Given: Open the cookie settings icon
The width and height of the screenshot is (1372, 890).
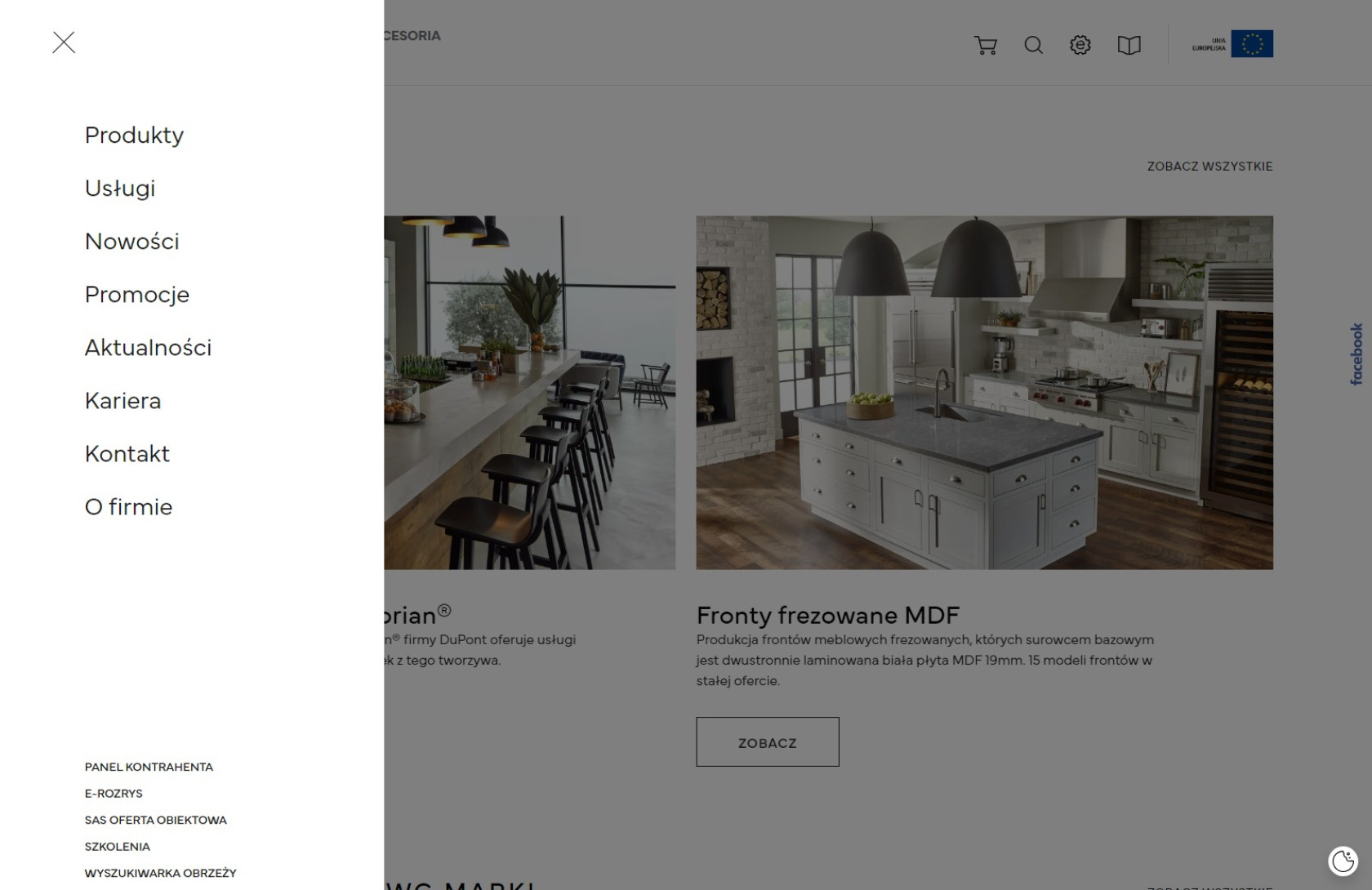Looking at the screenshot, I should pyautogui.click(x=1343, y=861).
